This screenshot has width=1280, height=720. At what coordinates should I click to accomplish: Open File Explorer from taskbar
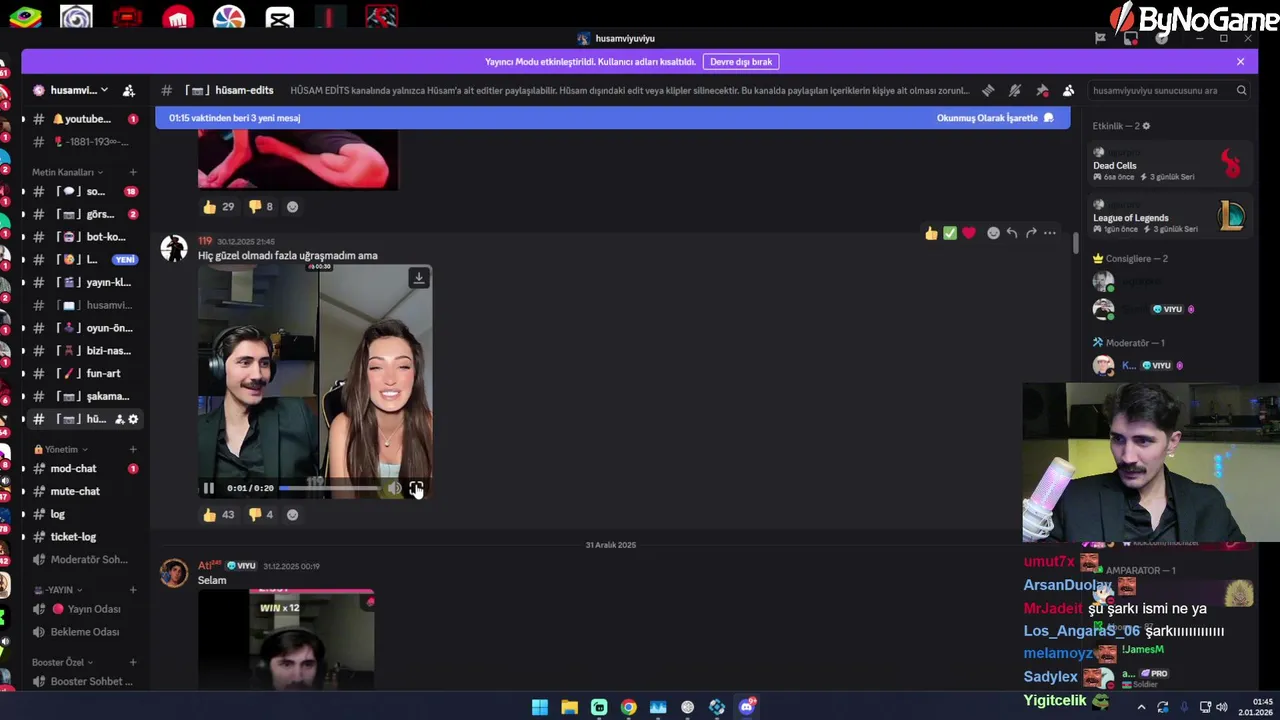[x=569, y=707]
